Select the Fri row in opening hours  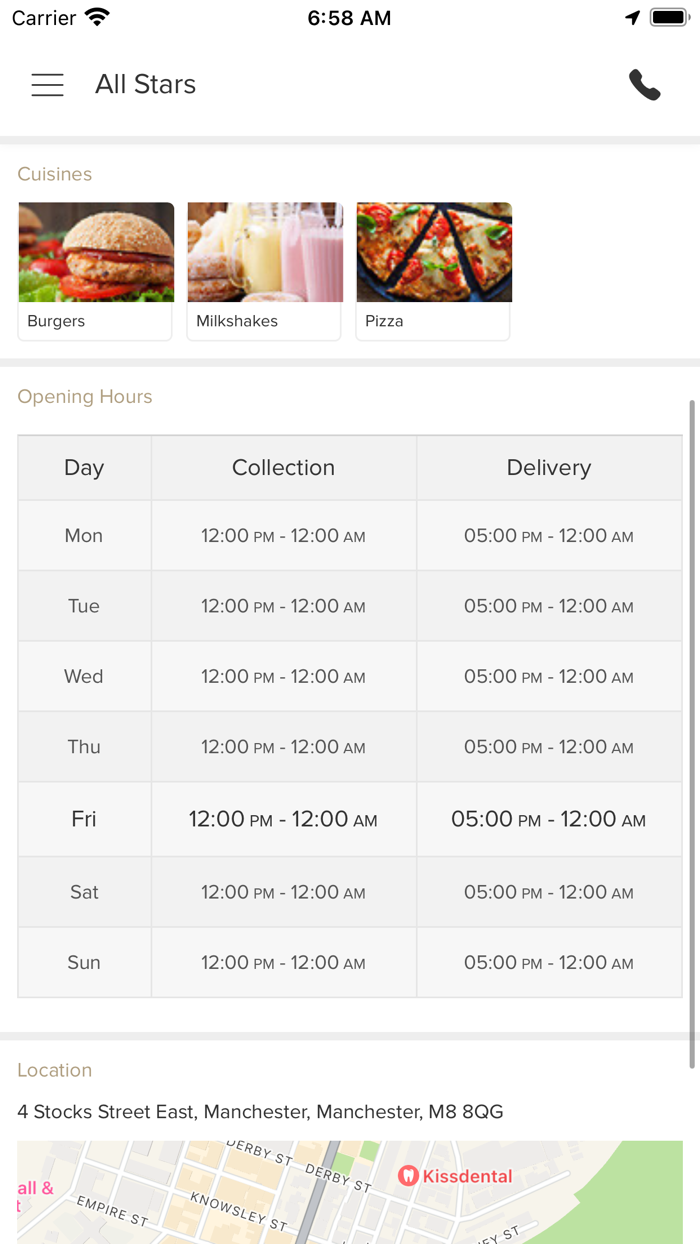tap(84, 819)
